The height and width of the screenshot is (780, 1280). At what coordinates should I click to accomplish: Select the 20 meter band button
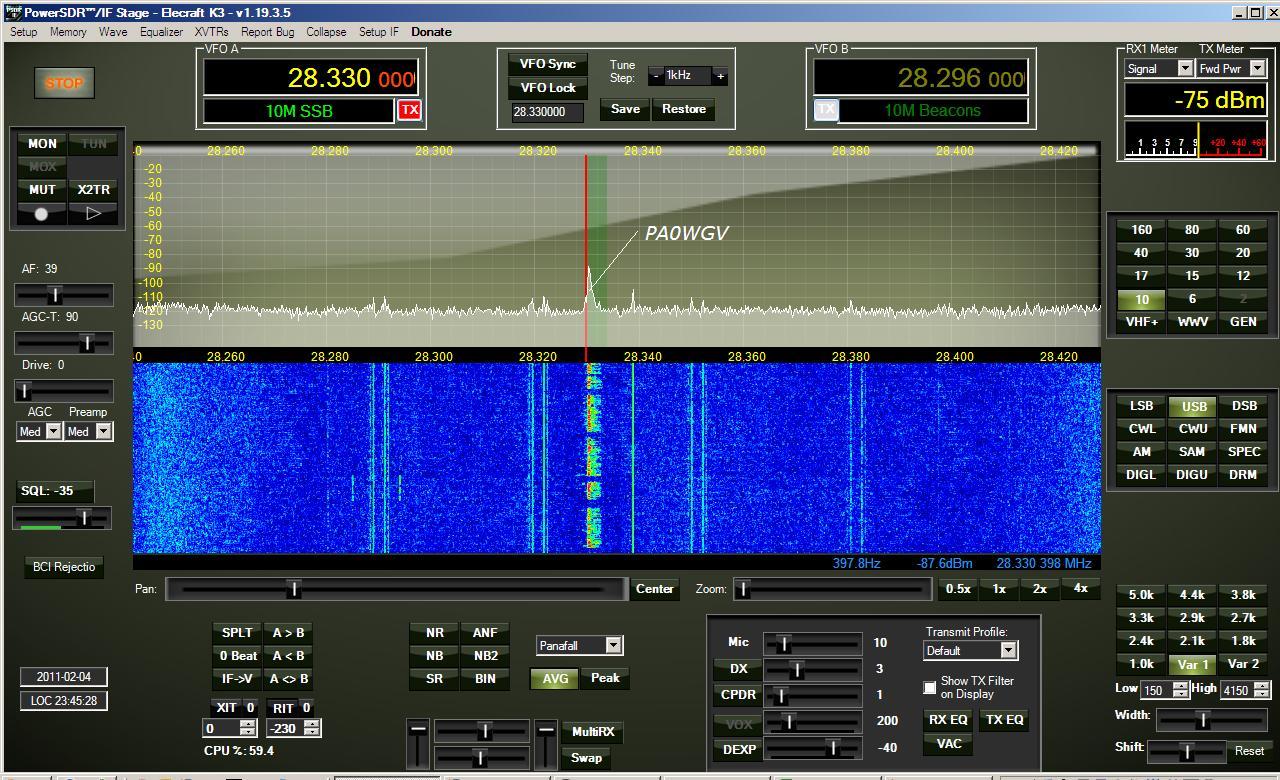(x=1243, y=254)
